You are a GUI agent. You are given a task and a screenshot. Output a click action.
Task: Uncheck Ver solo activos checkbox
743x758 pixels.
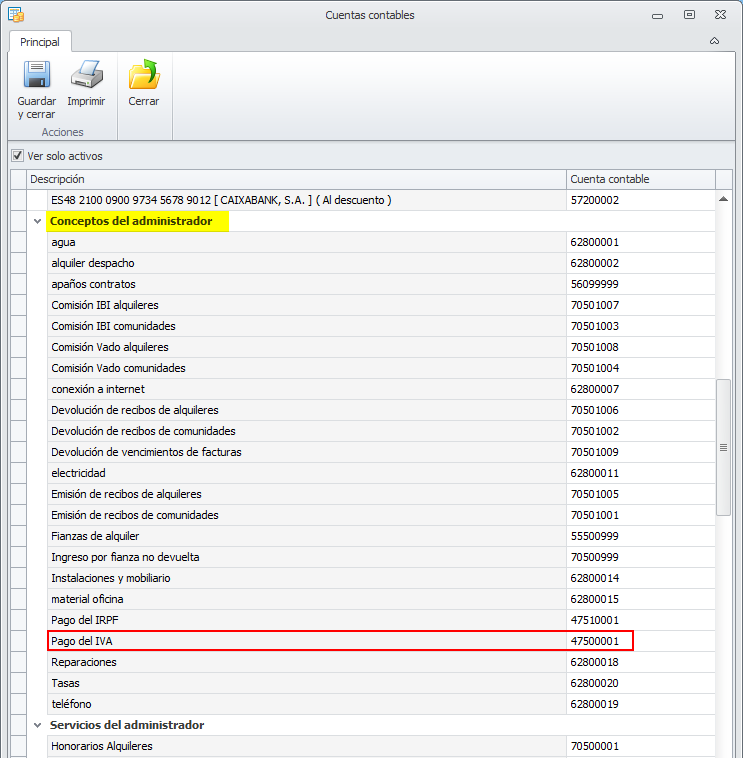point(17,156)
